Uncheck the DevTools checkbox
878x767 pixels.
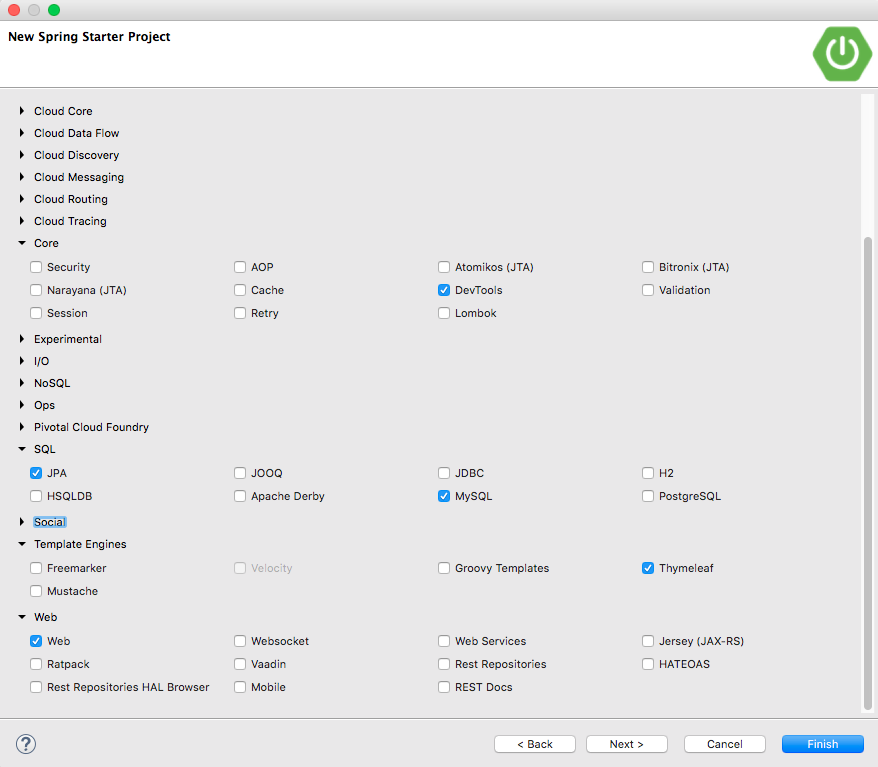pos(443,290)
